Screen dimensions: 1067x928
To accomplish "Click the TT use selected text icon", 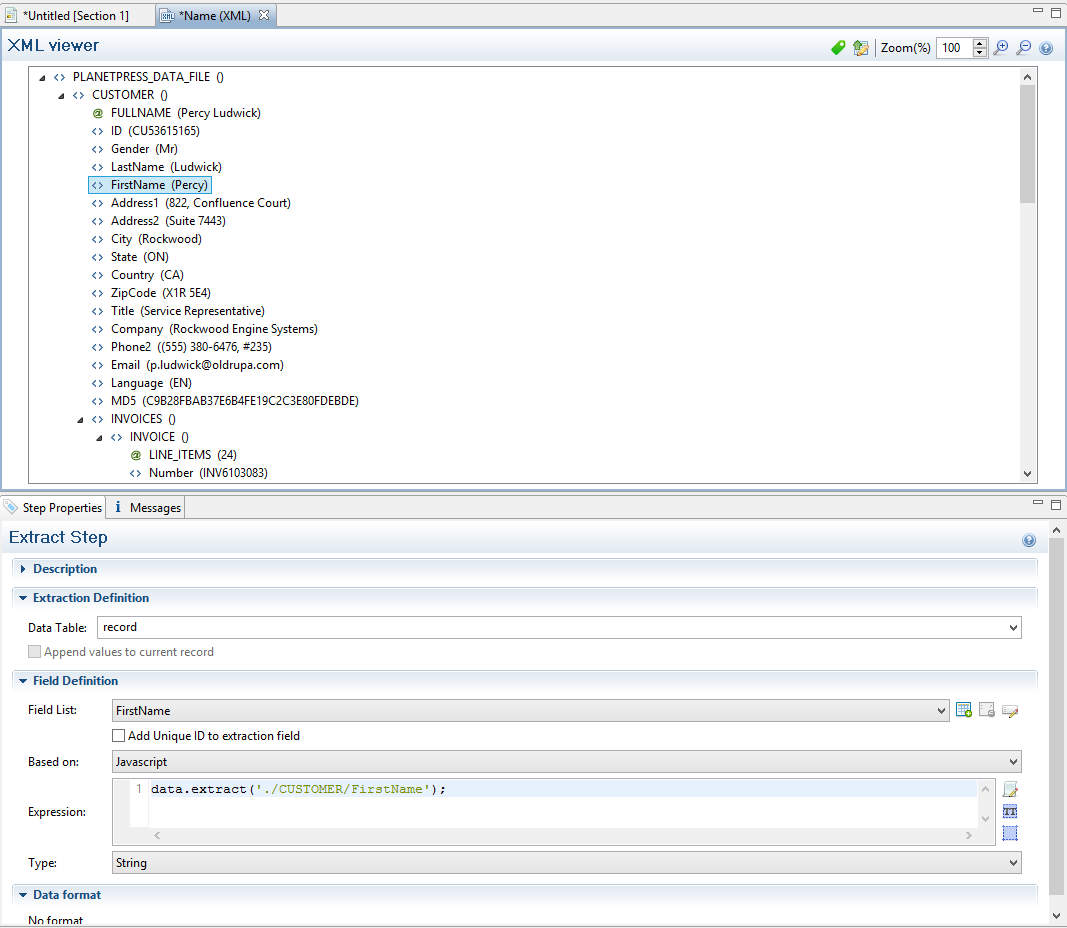I will (x=1010, y=812).
